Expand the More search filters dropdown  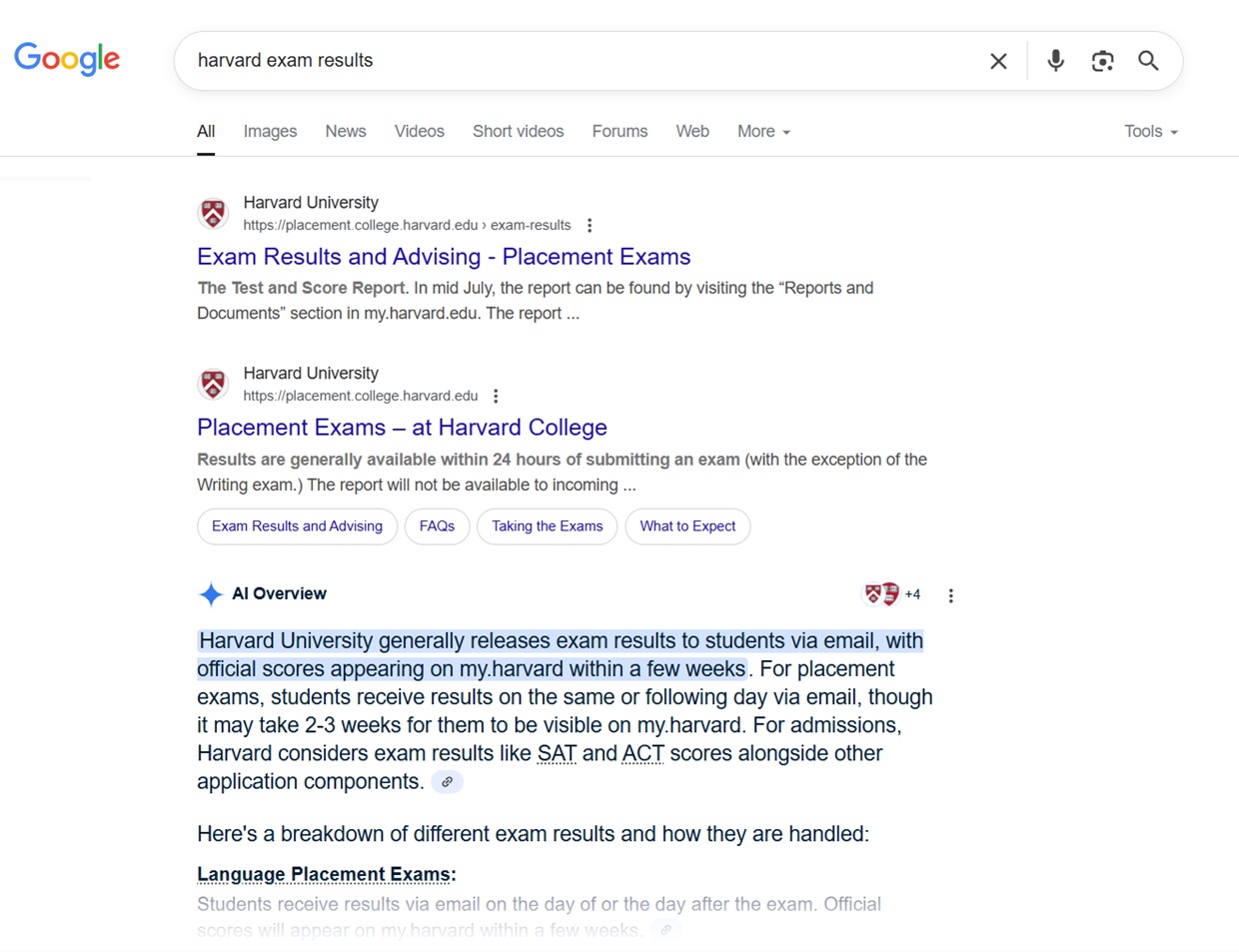point(763,132)
